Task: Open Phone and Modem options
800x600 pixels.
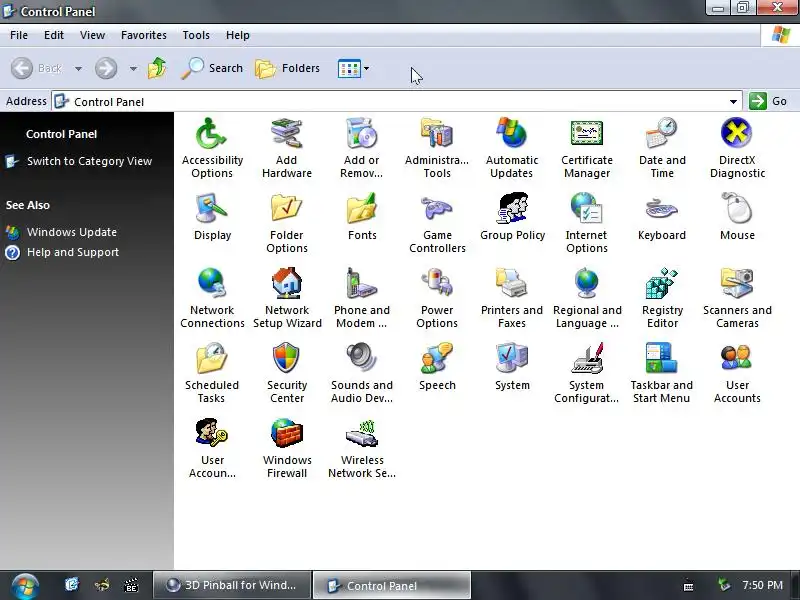Action: (x=362, y=298)
